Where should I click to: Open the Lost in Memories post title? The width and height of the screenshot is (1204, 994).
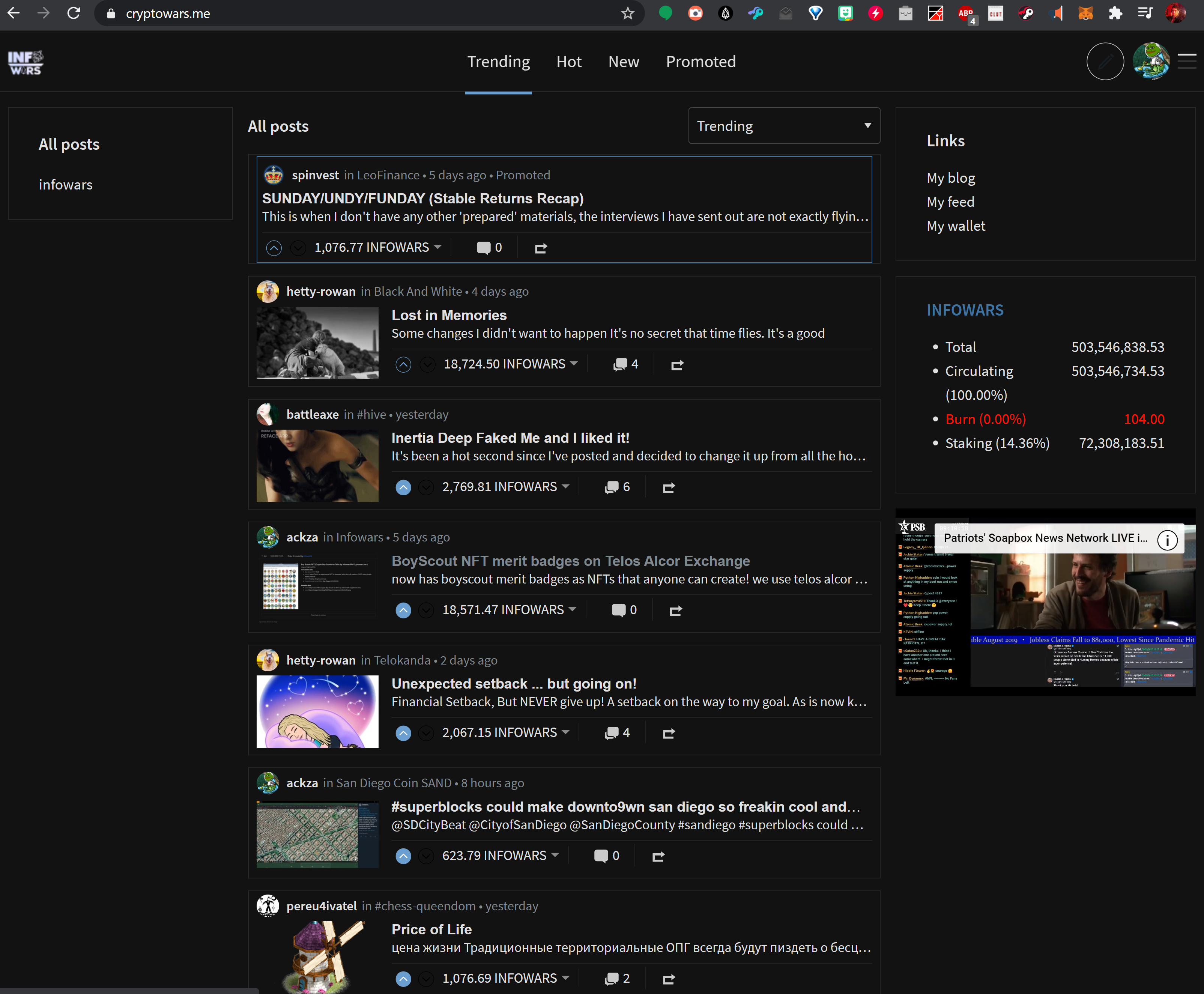tap(449, 316)
